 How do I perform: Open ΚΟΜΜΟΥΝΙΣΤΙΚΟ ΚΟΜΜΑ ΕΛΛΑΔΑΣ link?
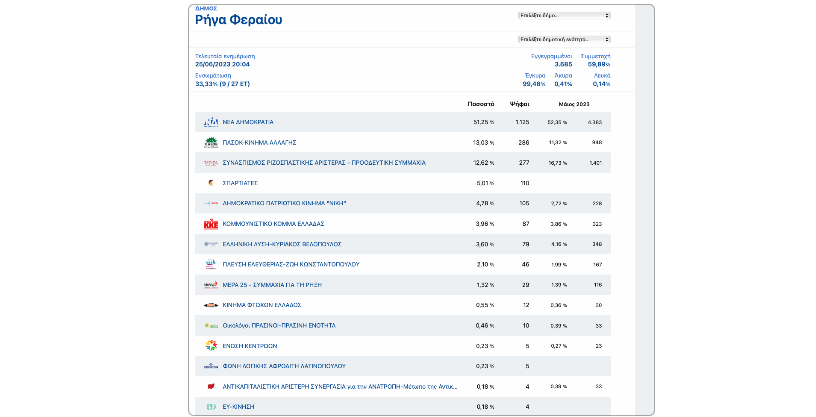point(273,224)
